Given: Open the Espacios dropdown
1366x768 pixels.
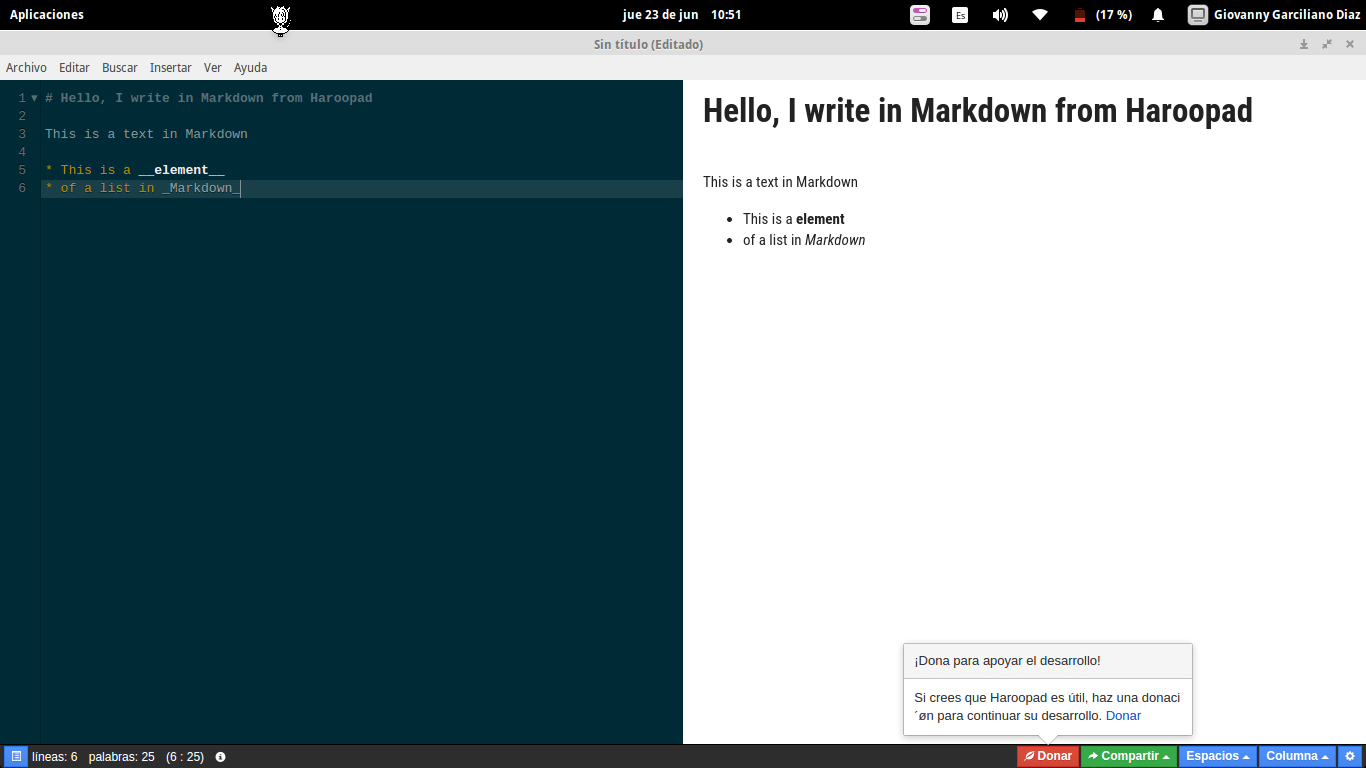Looking at the screenshot, I should pos(1217,757).
